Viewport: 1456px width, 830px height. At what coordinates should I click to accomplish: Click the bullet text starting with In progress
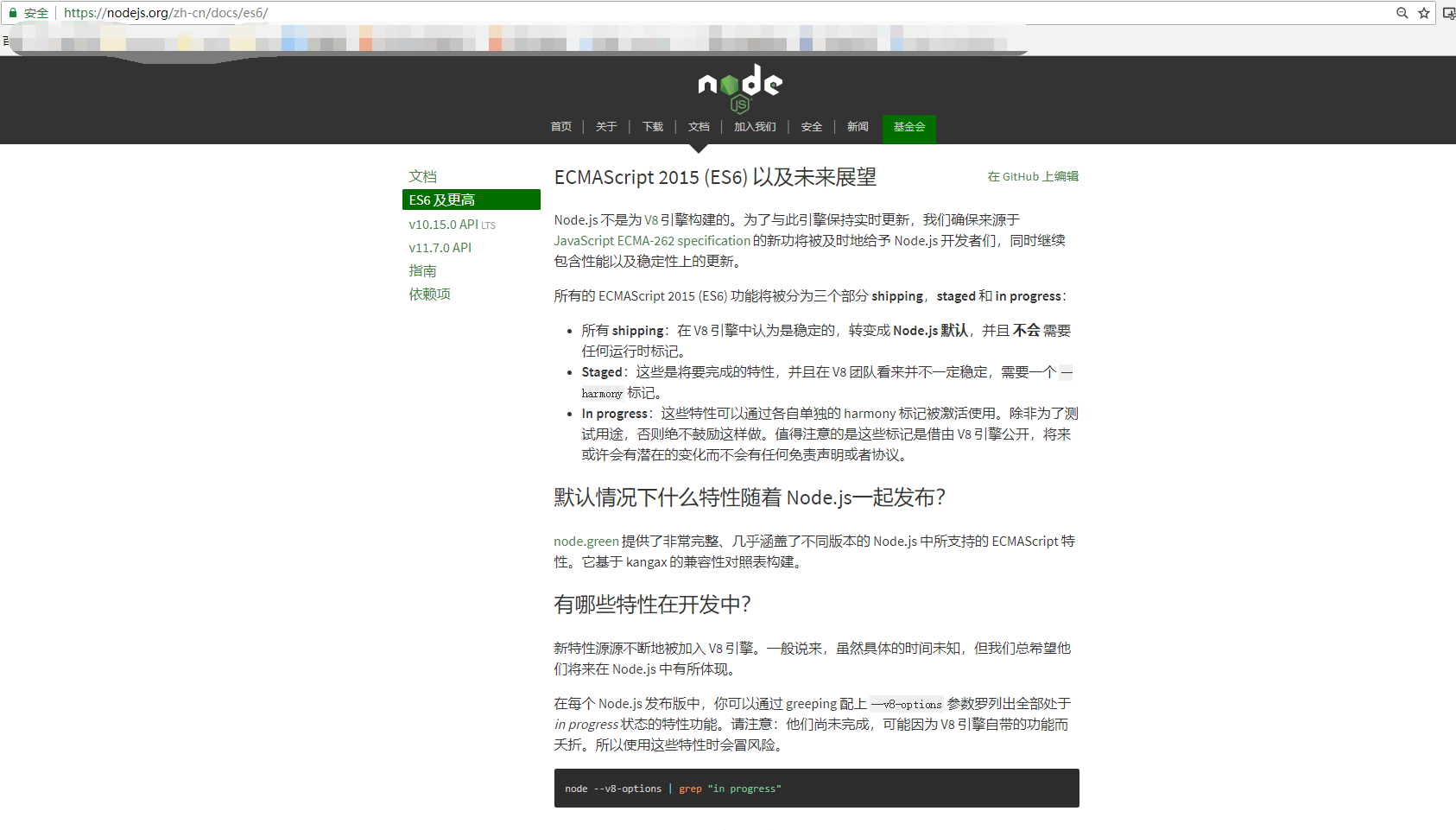pos(830,434)
